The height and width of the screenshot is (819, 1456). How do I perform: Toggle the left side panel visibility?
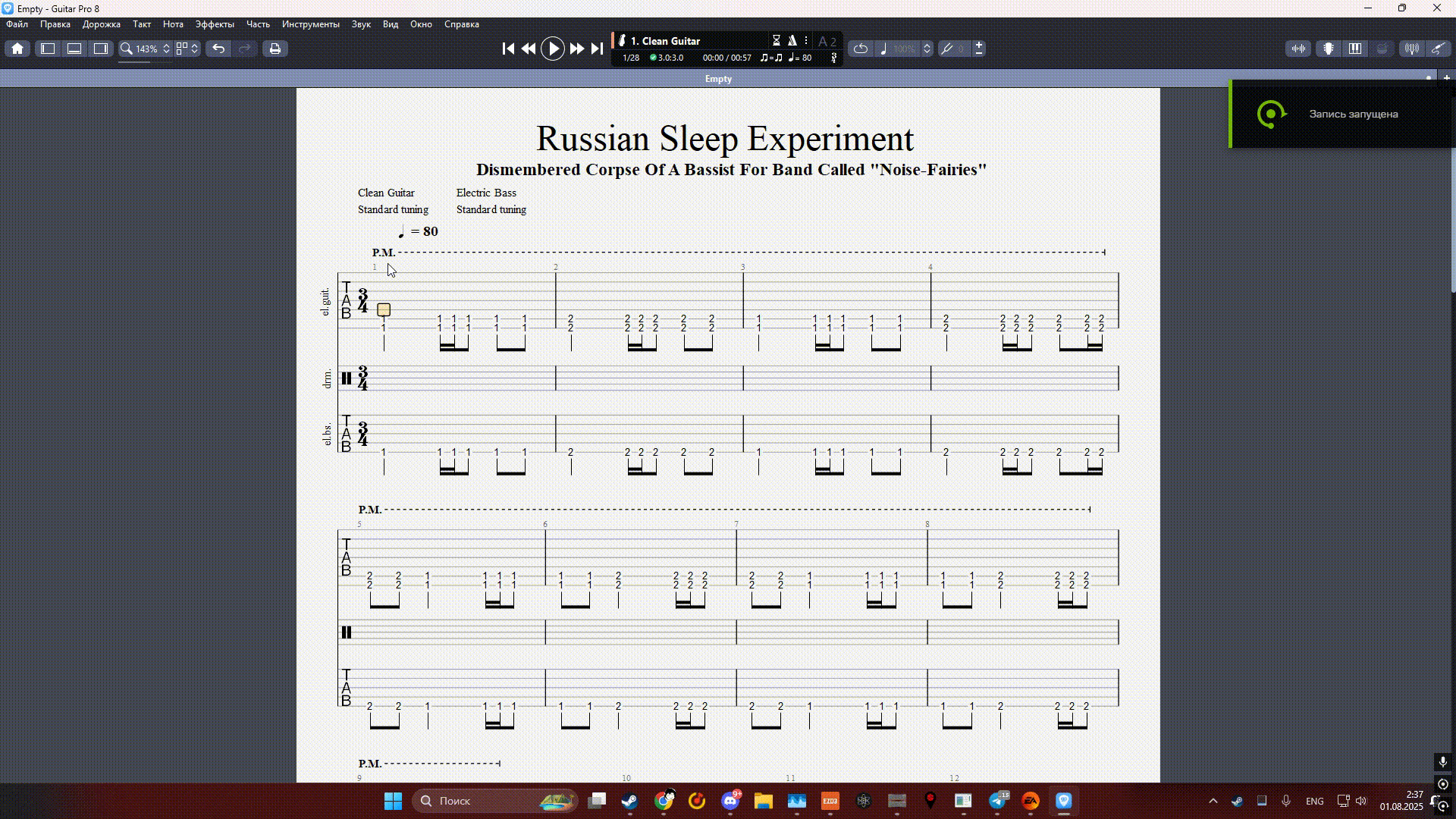48,49
